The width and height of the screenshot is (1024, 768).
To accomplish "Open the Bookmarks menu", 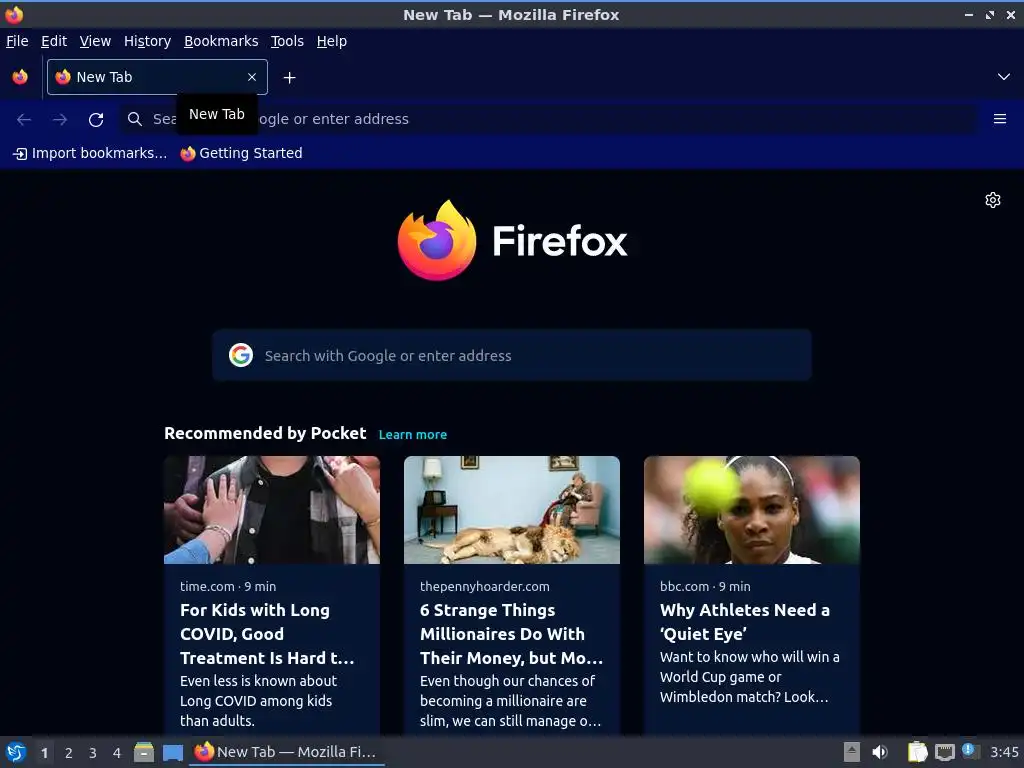I will point(221,41).
